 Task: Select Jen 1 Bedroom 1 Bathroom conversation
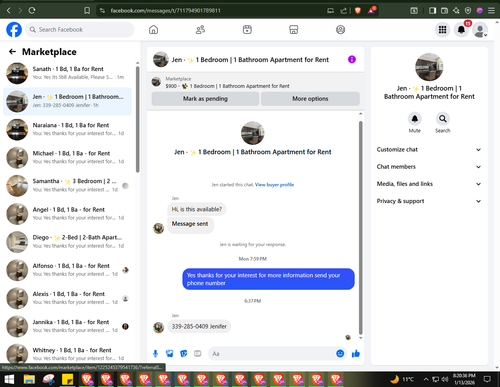(67, 101)
